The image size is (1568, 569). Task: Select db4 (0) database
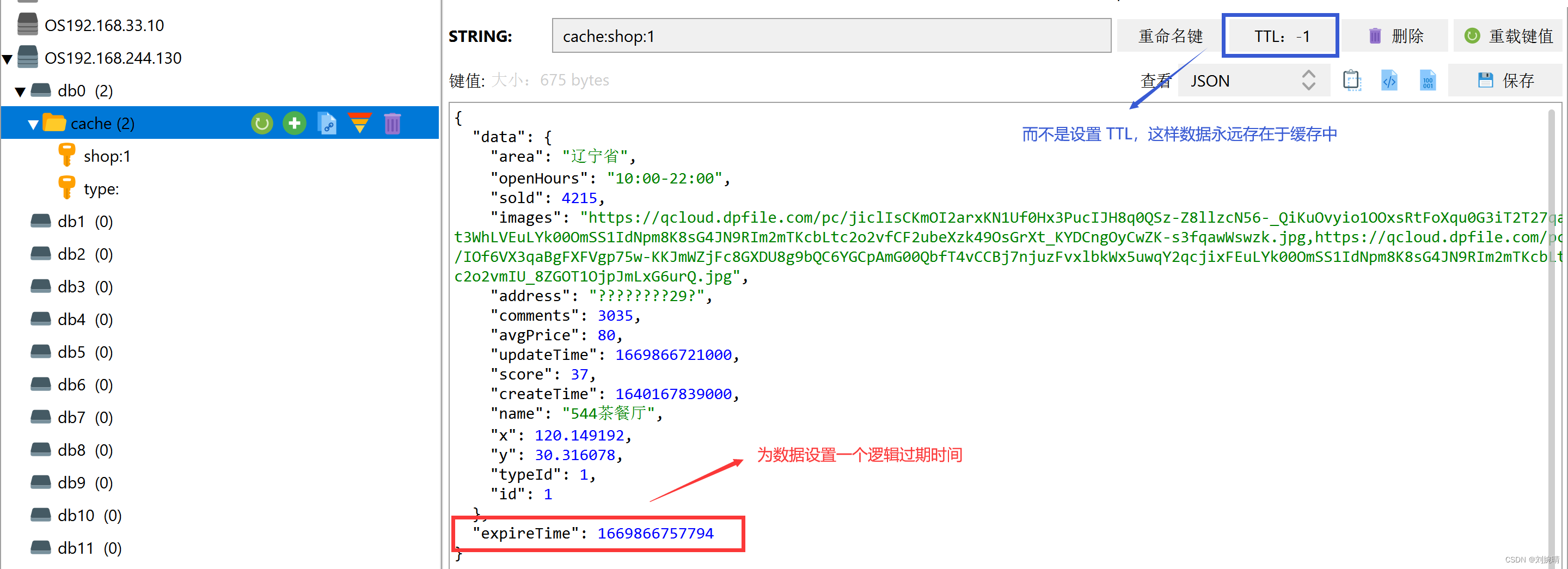[x=85, y=319]
